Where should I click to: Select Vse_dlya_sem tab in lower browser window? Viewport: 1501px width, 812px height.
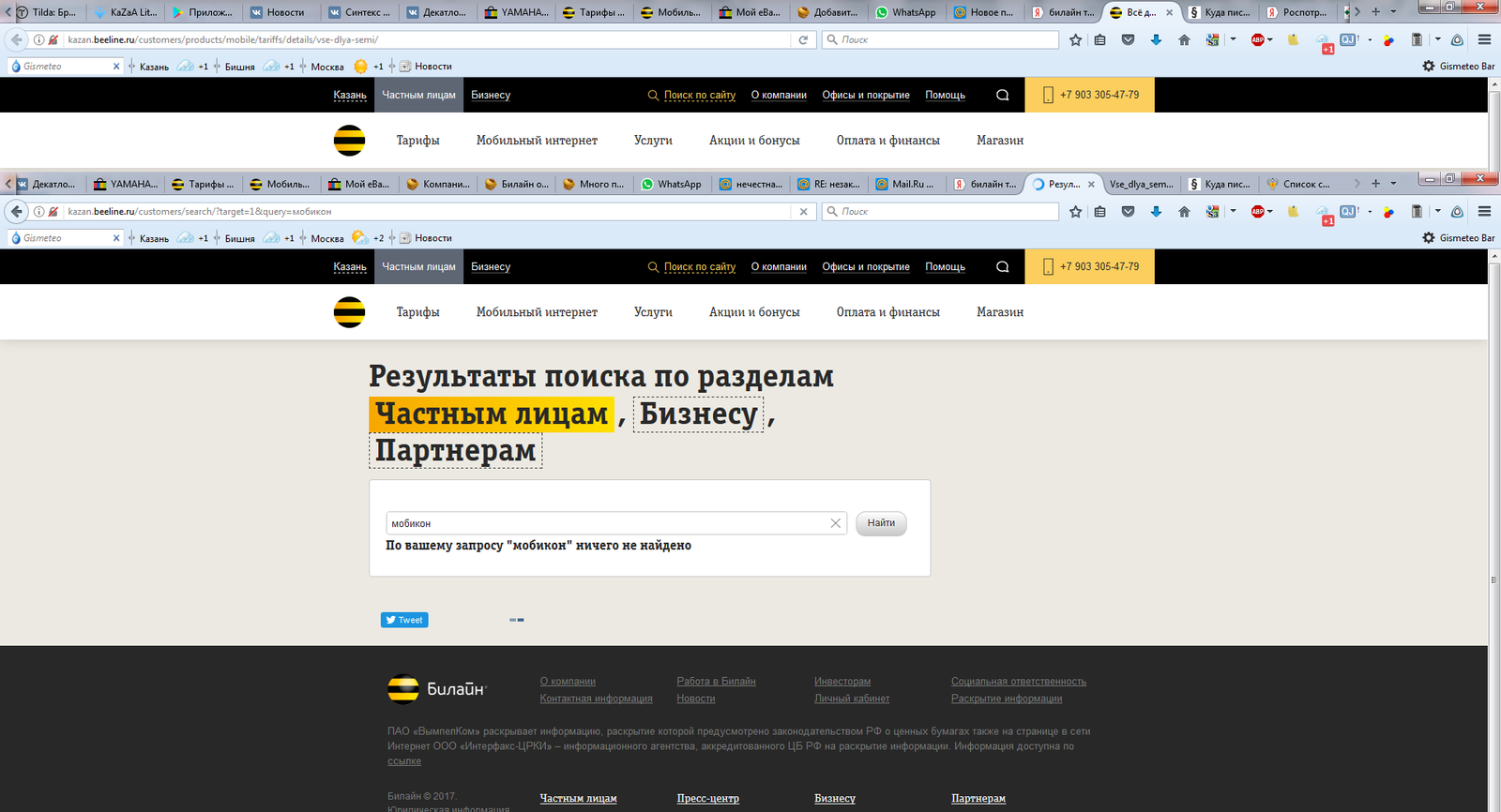[1141, 184]
